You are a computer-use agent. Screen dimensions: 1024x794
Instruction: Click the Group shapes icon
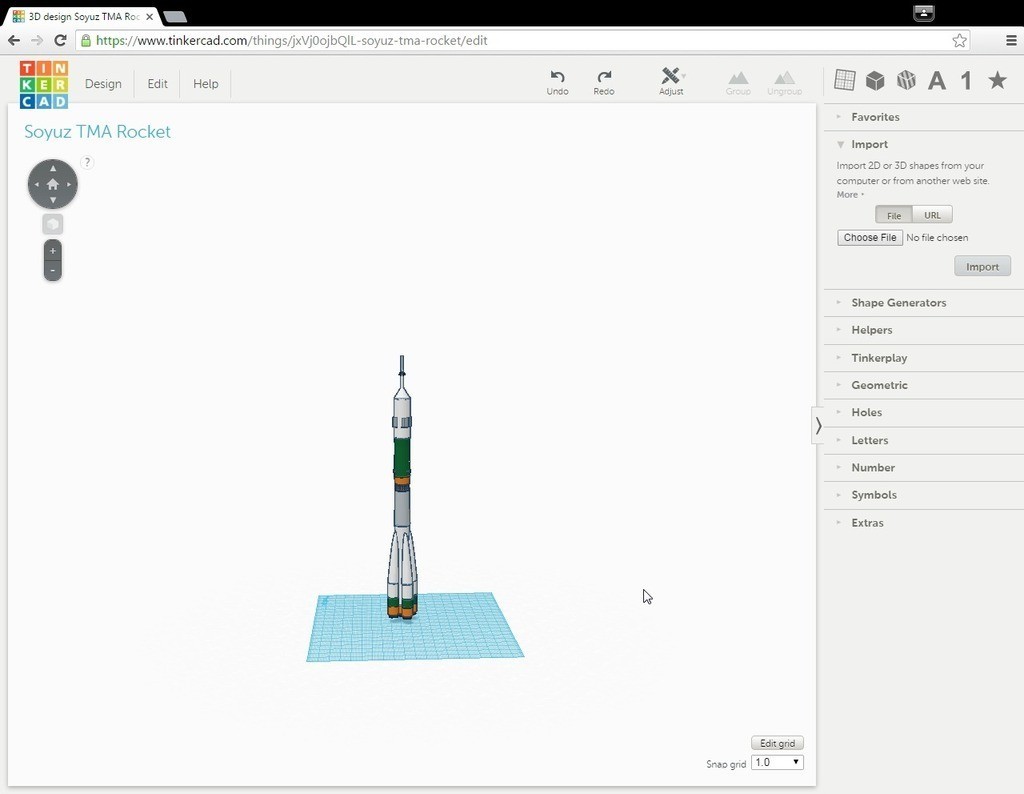(738, 83)
